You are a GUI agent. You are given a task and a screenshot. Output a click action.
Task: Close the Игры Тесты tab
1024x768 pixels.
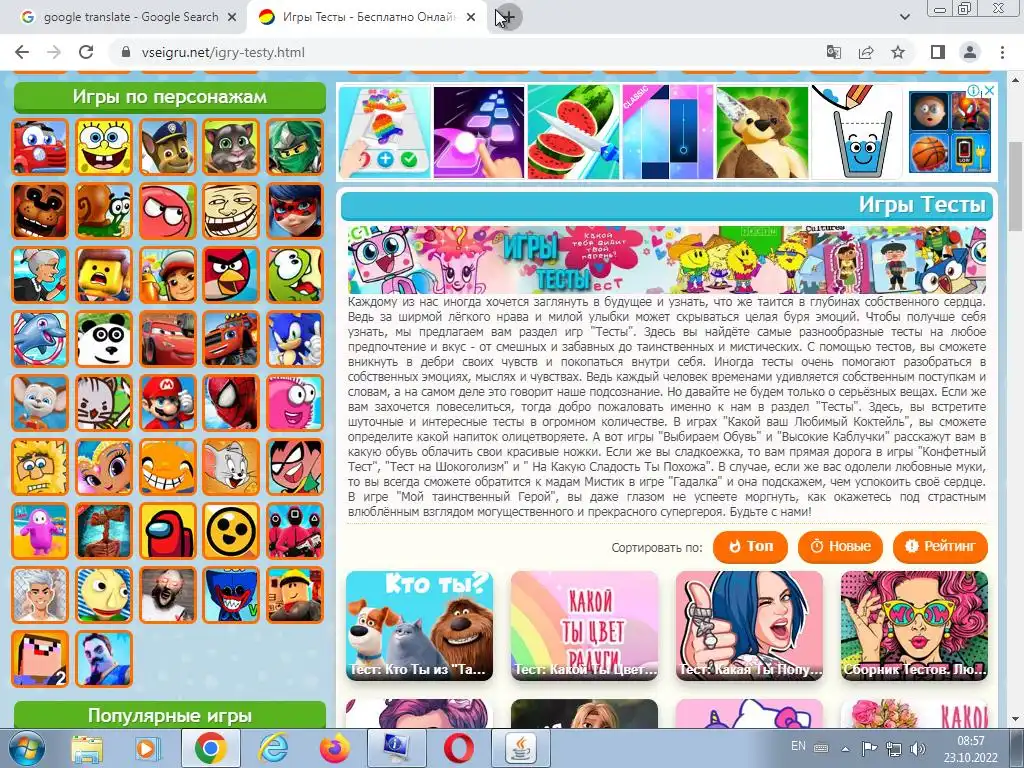(471, 17)
